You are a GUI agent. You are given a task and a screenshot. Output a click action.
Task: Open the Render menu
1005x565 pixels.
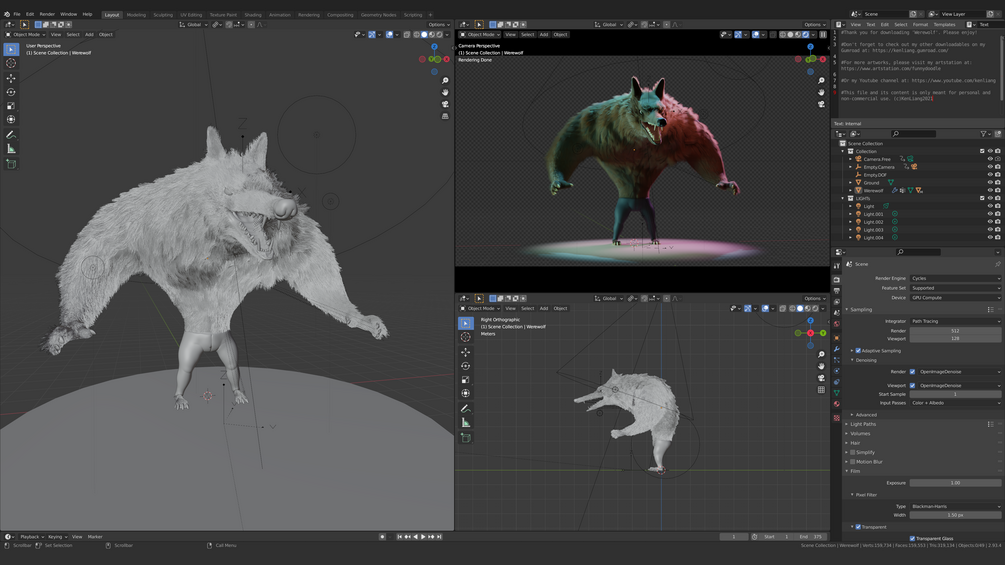click(47, 14)
